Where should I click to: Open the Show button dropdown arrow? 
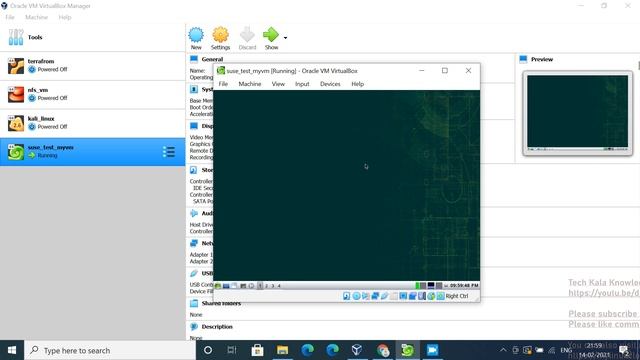[x=285, y=38]
